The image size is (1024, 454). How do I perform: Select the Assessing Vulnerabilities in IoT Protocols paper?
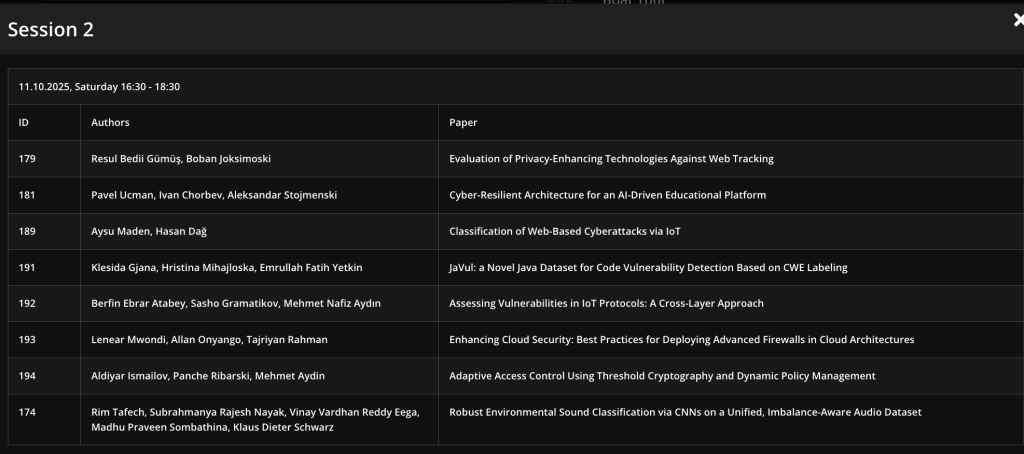tap(606, 303)
